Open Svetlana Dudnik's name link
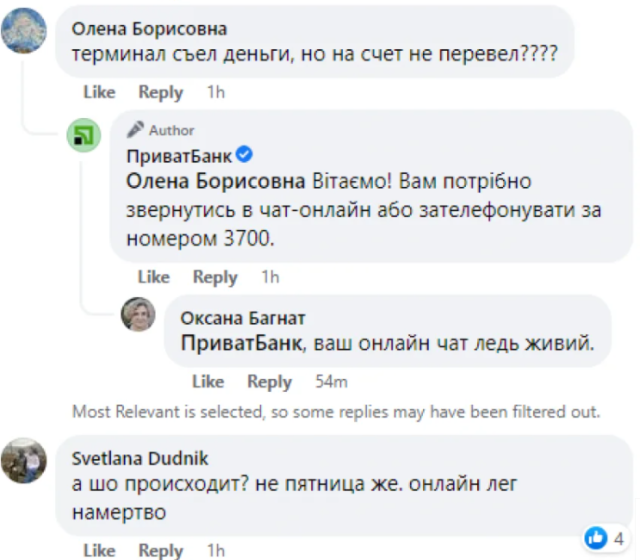The image size is (640, 560). (125, 459)
